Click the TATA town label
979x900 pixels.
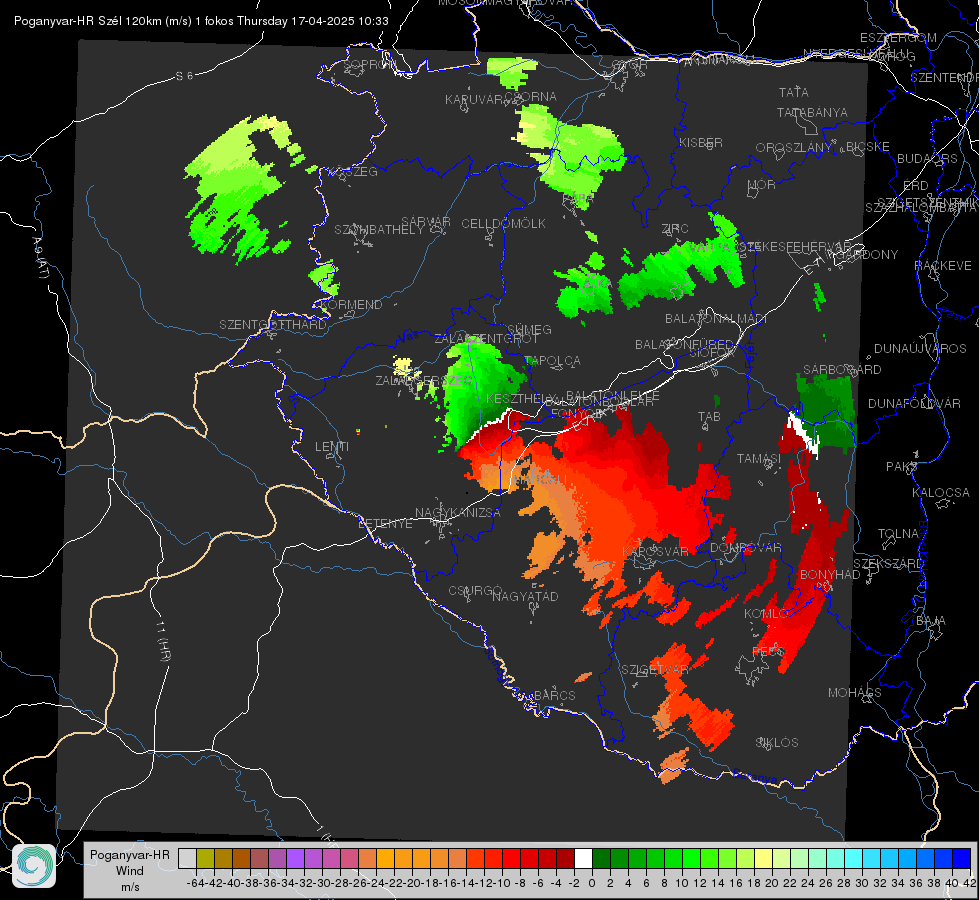click(794, 92)
